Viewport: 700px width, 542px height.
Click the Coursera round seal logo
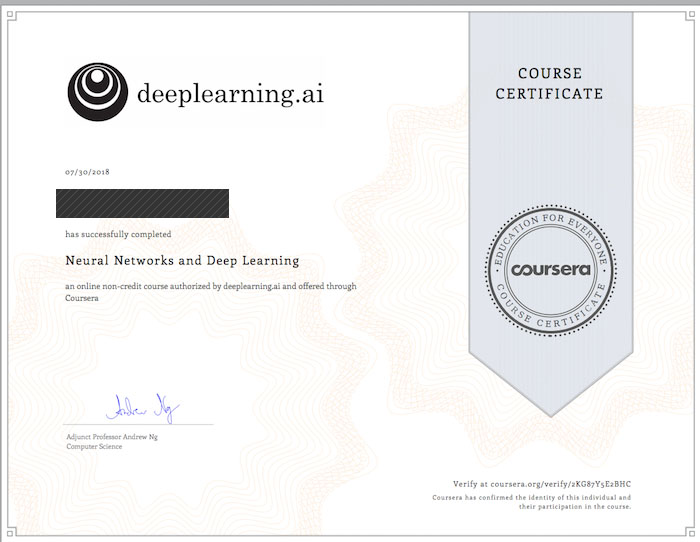point(550,270)
